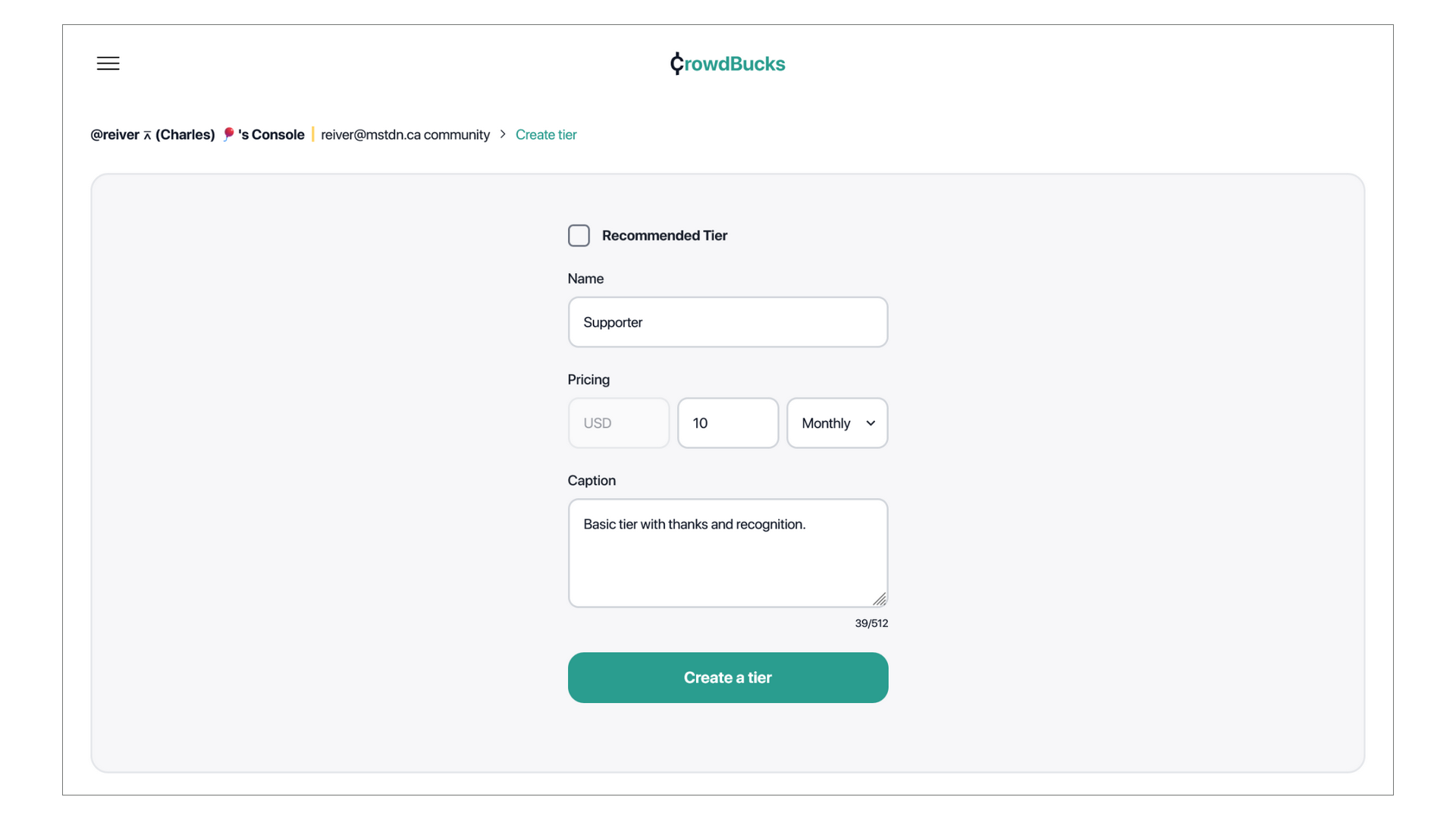1456x819 pixels.
Task: Click the Pricing field label
Action: click(588, 380)
